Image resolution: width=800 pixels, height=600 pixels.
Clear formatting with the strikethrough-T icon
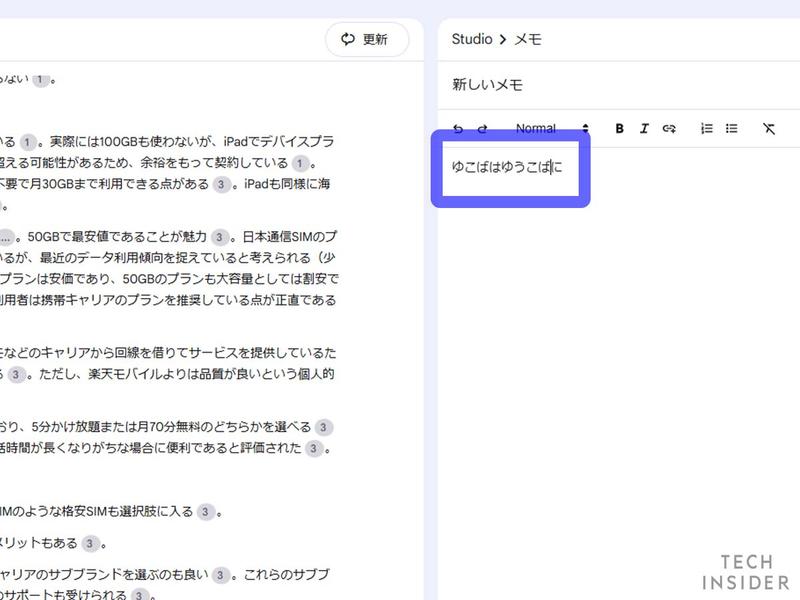[x=768, y=128]
